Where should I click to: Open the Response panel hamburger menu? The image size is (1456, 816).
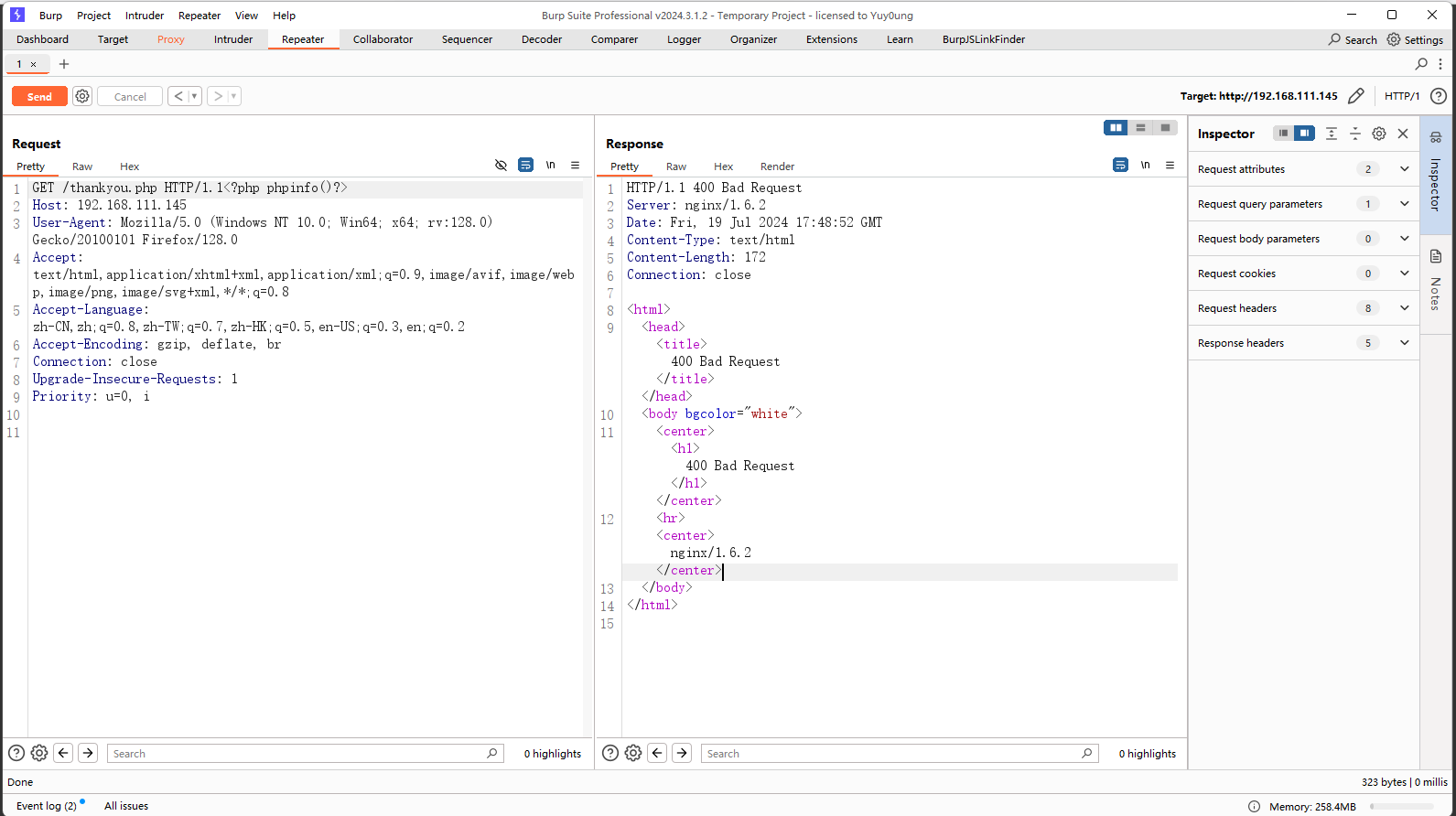1170,166
